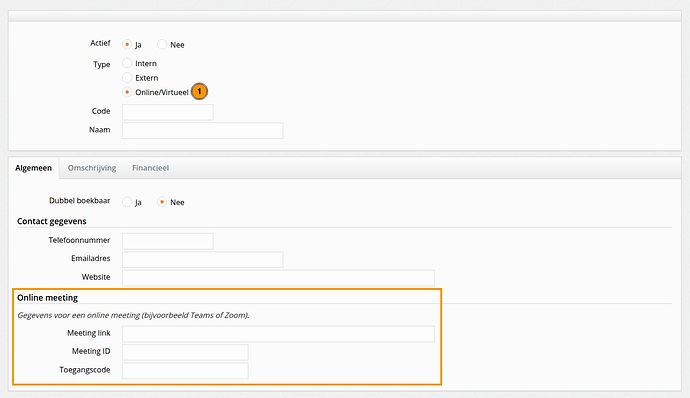690x398 pixels.
Task: Select the Toegangscode input field
Action: (x=185, y=371)
